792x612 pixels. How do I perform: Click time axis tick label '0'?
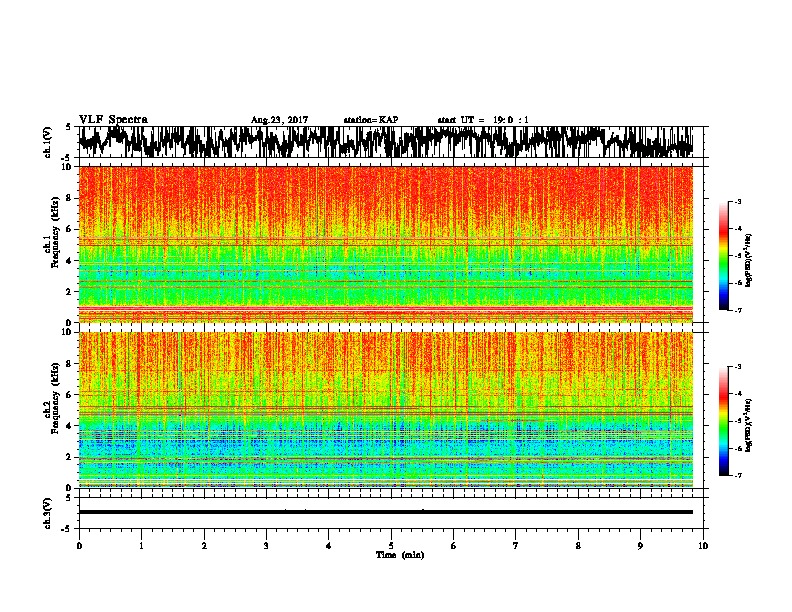click(79, 546)
